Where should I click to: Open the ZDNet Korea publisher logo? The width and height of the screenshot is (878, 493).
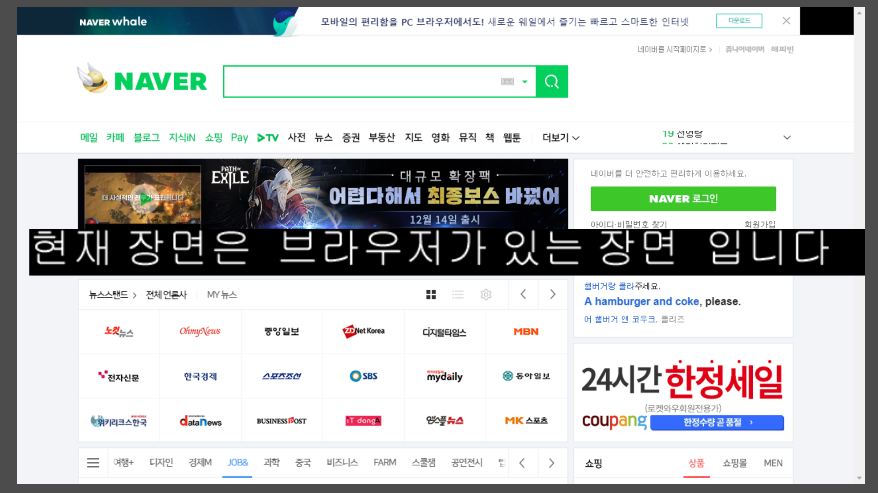point(363,331)
